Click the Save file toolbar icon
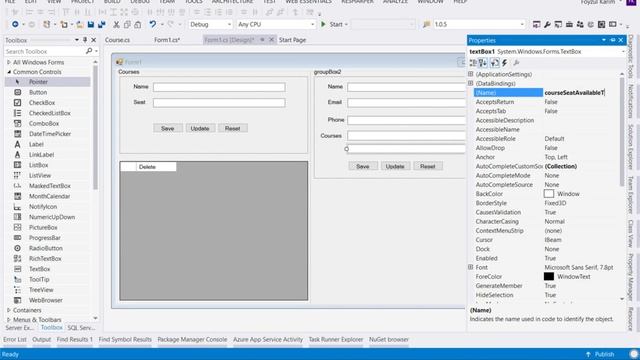The height and width of the screenshot is (360, 640). [x=91, y=24]
